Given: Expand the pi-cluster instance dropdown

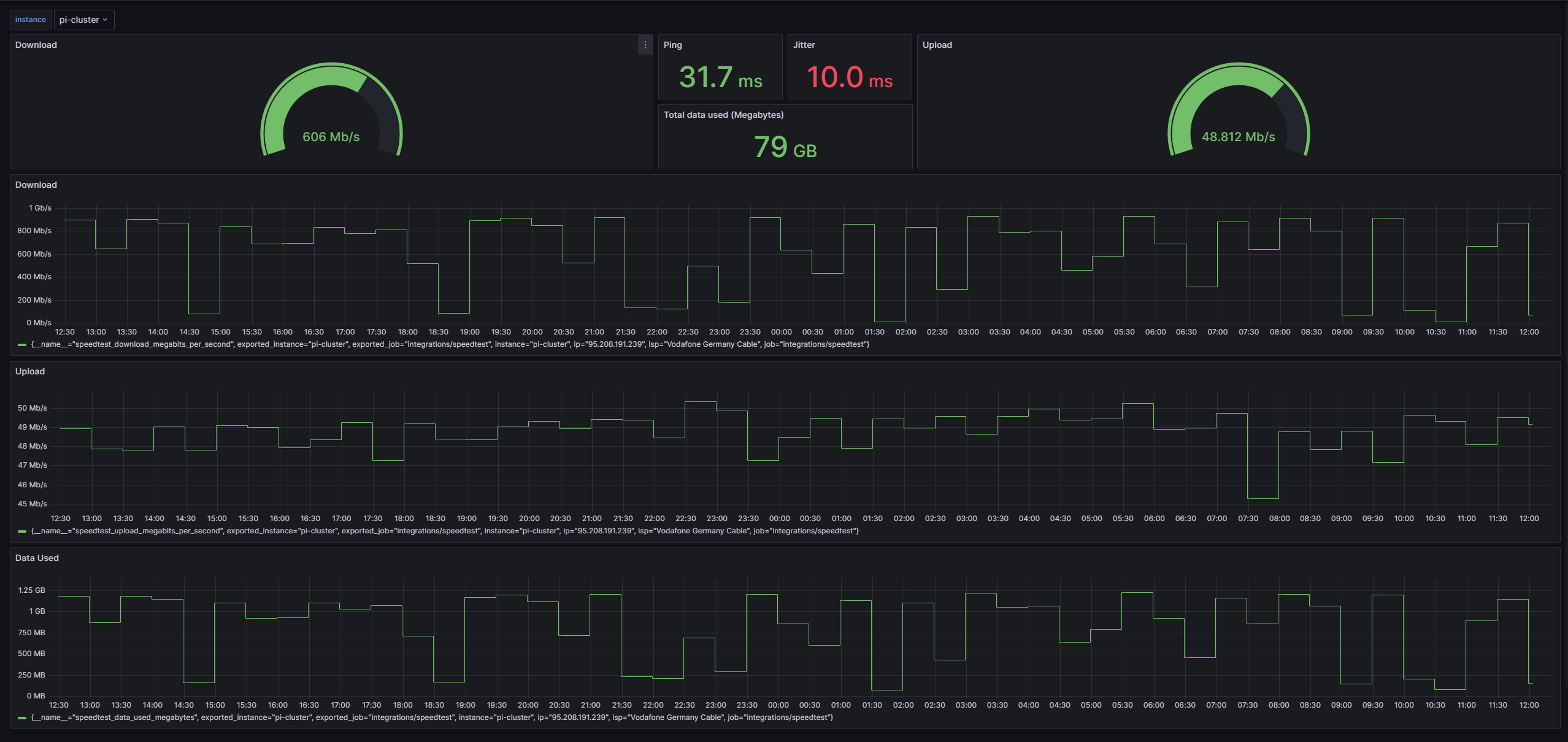Looking at the screenshot, I should pyautogui.click(x=83, y=20).
